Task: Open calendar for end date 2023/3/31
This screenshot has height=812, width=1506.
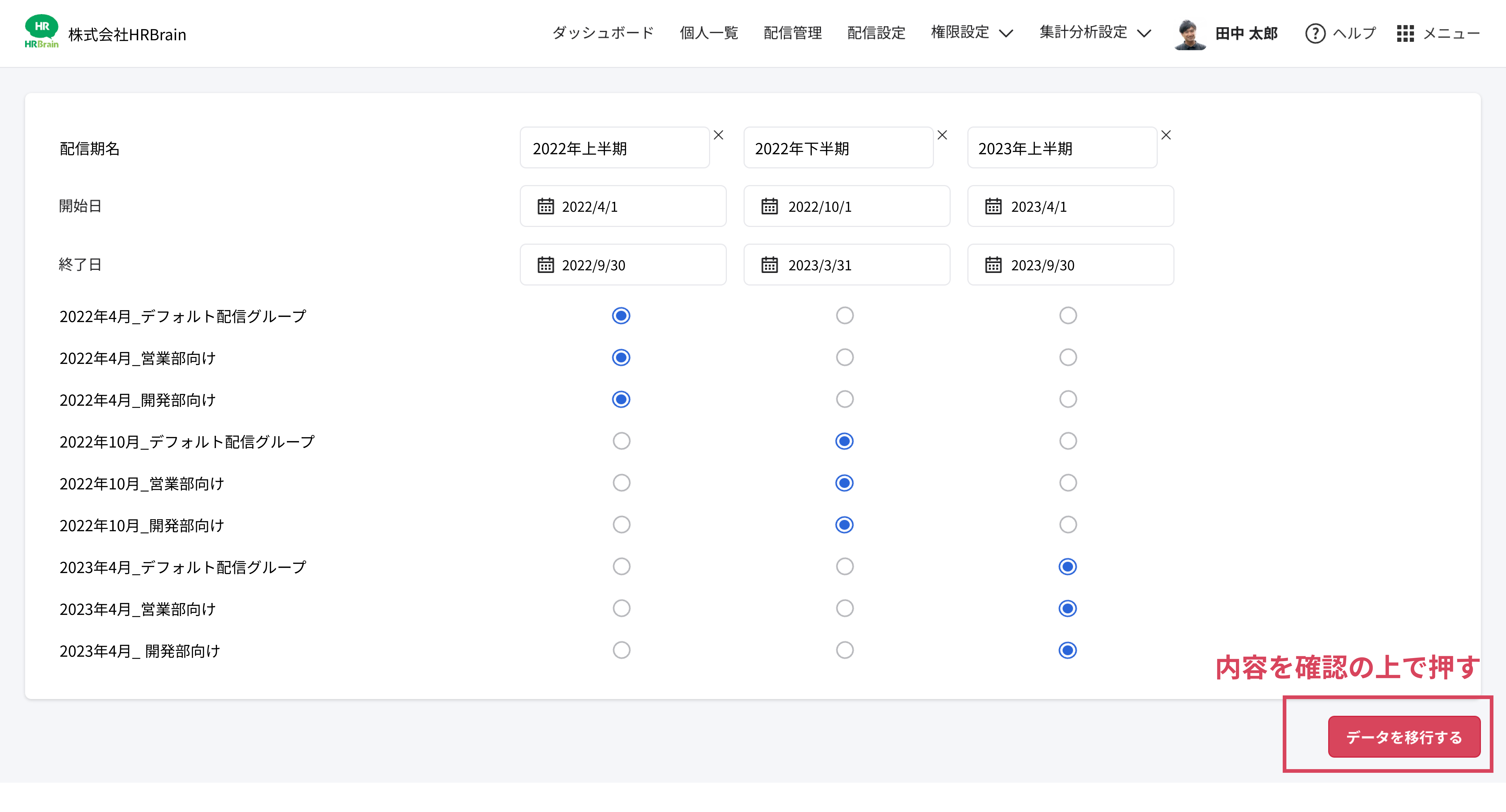Action: (769, 265)
